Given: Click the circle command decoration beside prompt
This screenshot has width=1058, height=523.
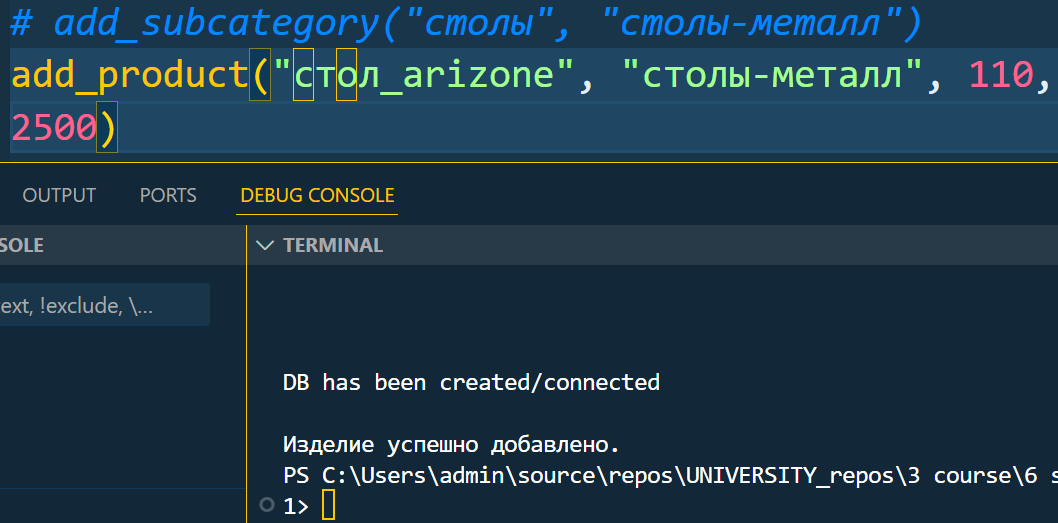Looking at the screenshot, I should [x=268, y=504].
